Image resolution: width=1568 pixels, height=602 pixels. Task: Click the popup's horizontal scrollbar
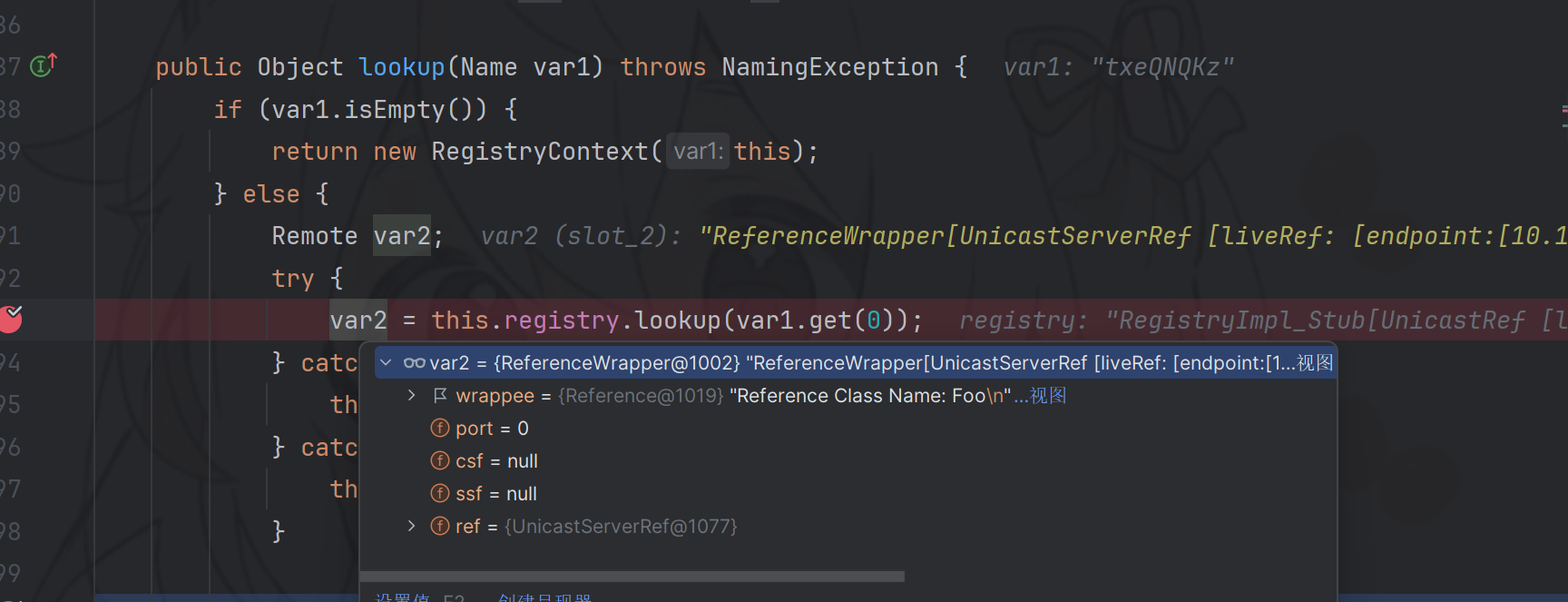(x=632, y=577)
